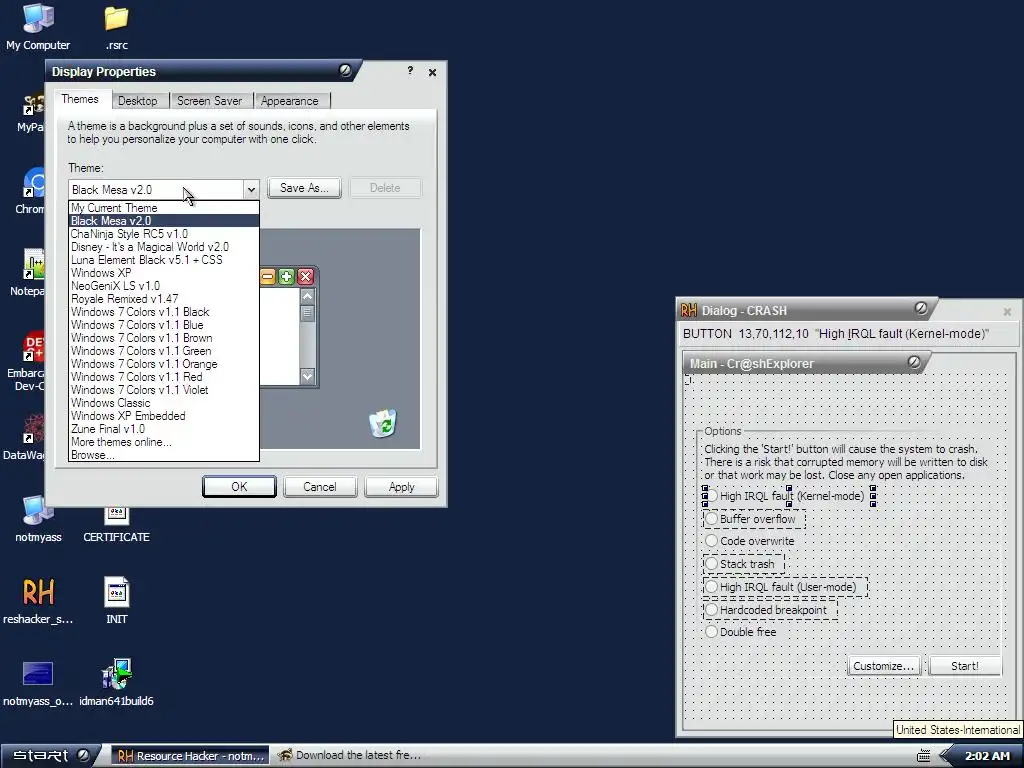Click Customize... in Cr@shExplorer dialog
Image resolution: width=1024 pixels, height=768 pixels.
click(x=883, y=665)
